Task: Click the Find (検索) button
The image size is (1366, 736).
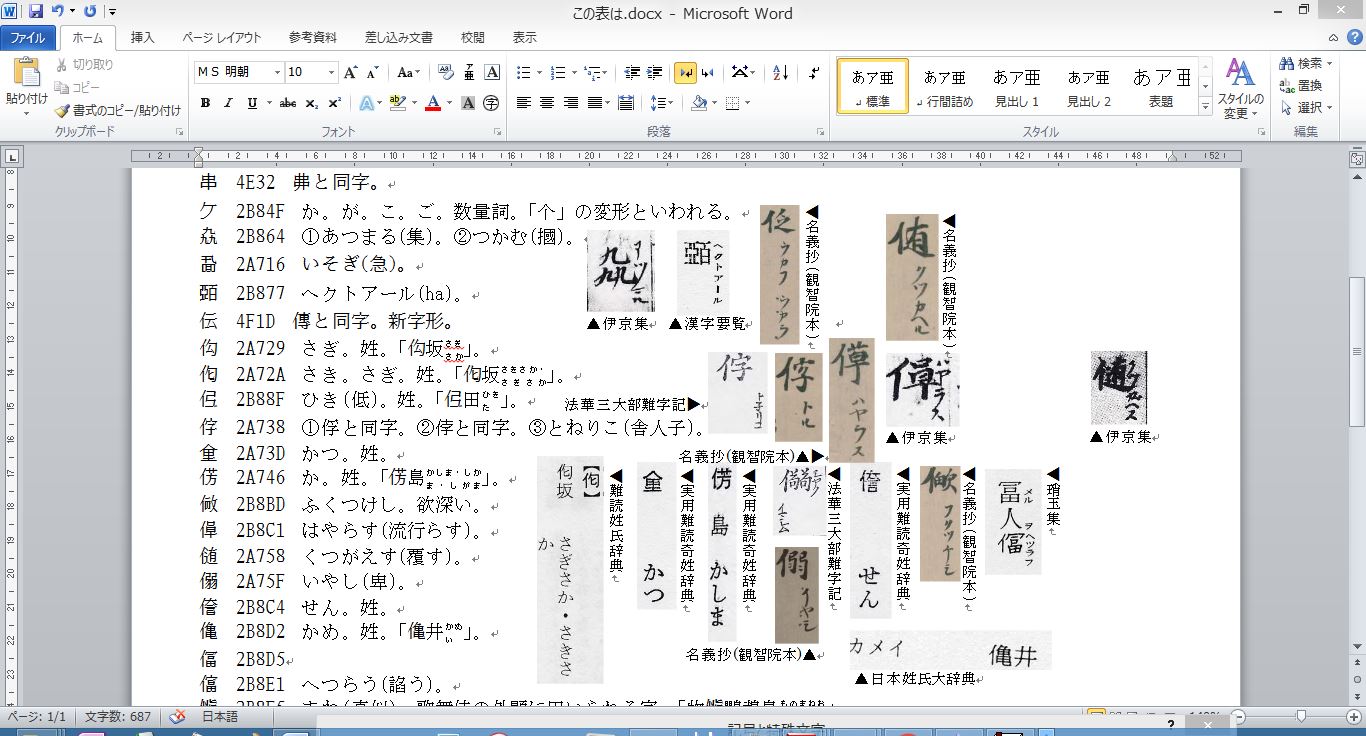Action: click(x=1302, y=63)
